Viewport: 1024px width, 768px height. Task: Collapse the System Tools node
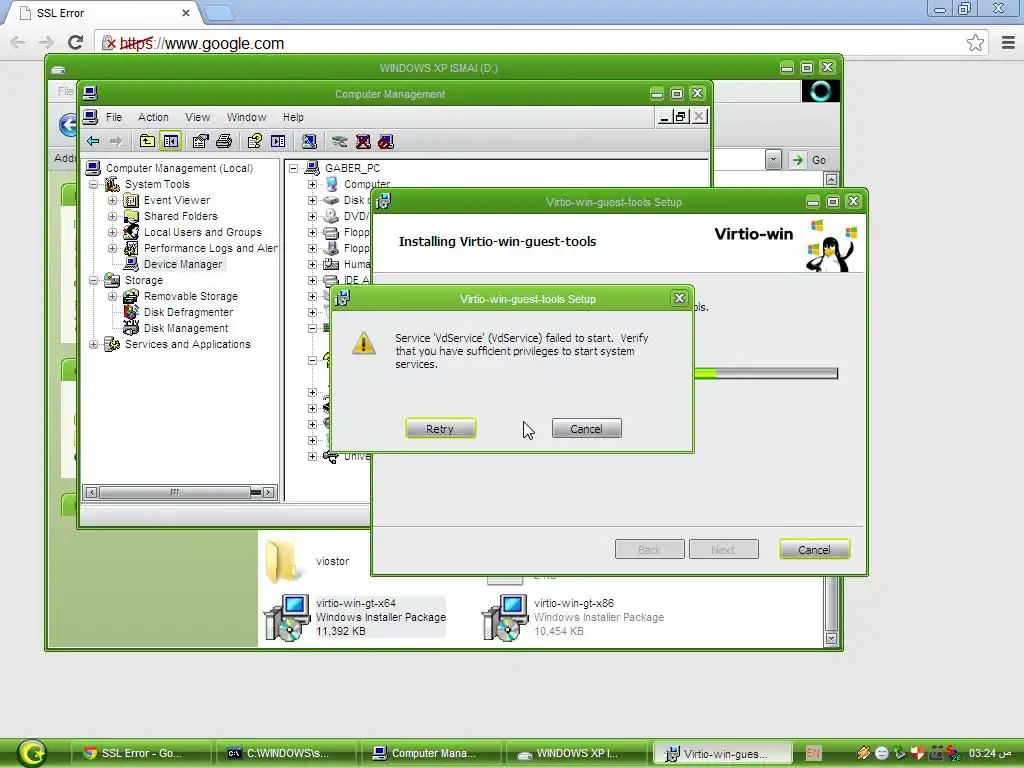coord(94,184)
